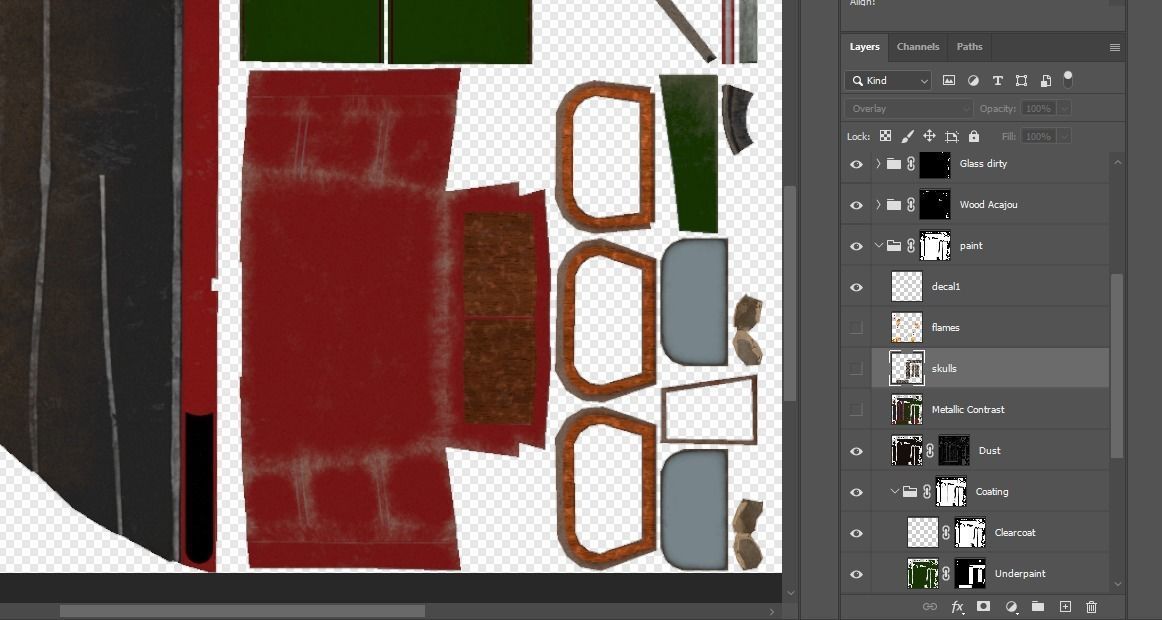
Task: Switch to the Channels tab
Action: coord(917,47)
